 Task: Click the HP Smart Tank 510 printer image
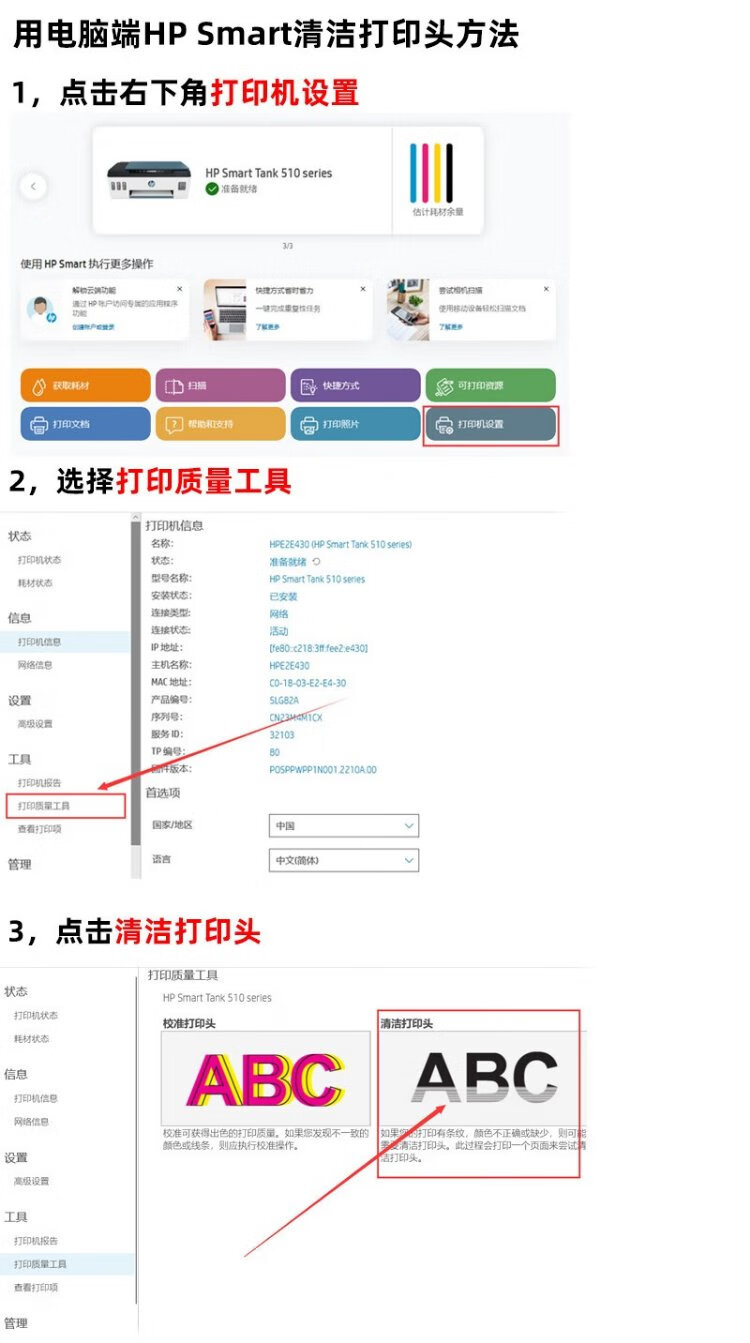pyautogui.click(x=148, y=180)
